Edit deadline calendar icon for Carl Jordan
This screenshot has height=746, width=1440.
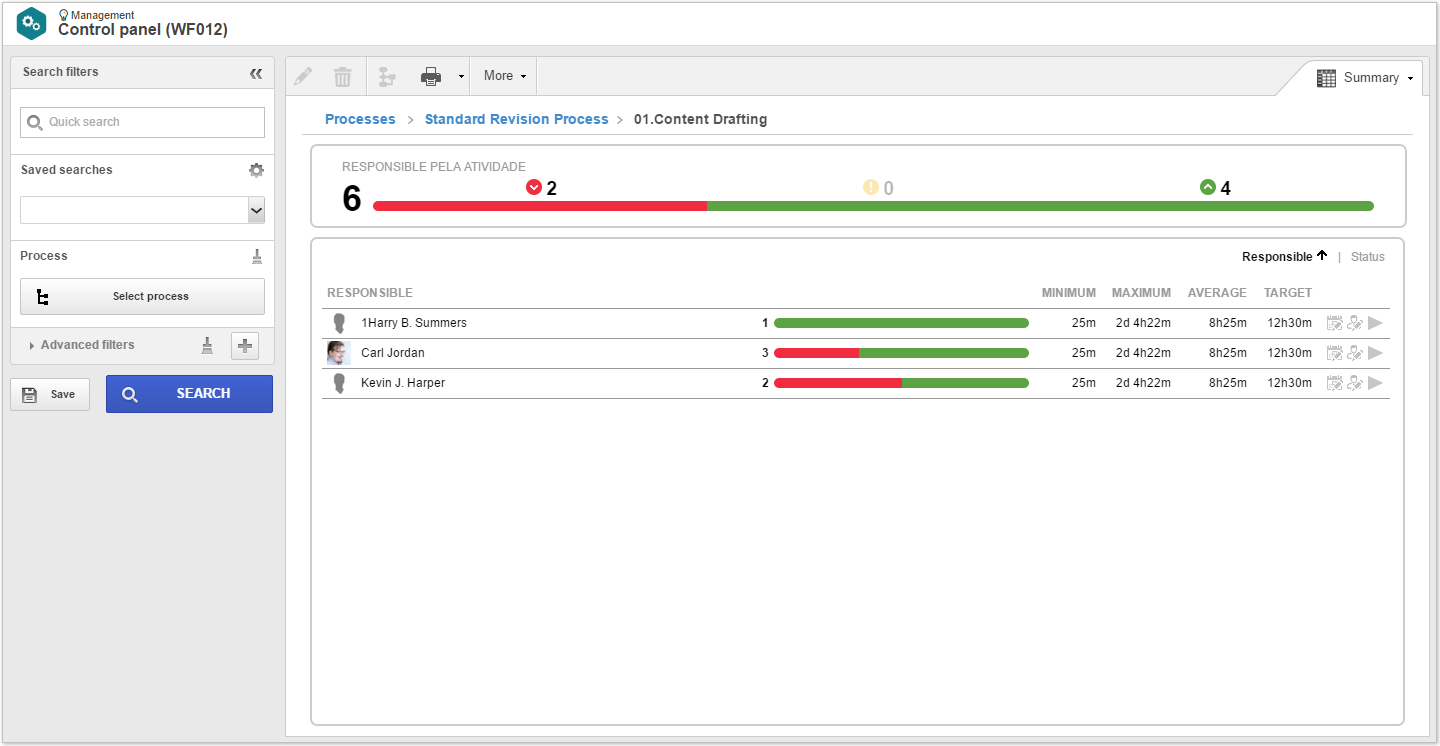[x=1335, y=353]
